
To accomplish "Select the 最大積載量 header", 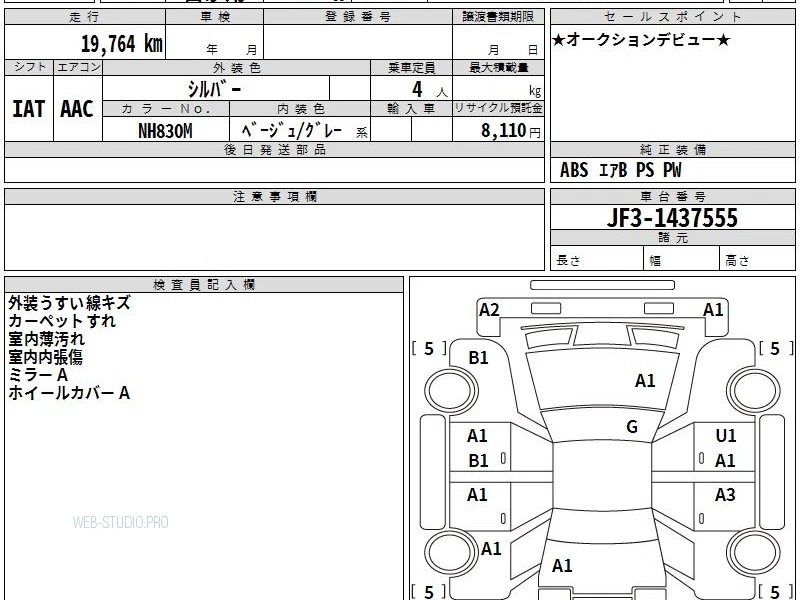I will [x=498, y=67].
